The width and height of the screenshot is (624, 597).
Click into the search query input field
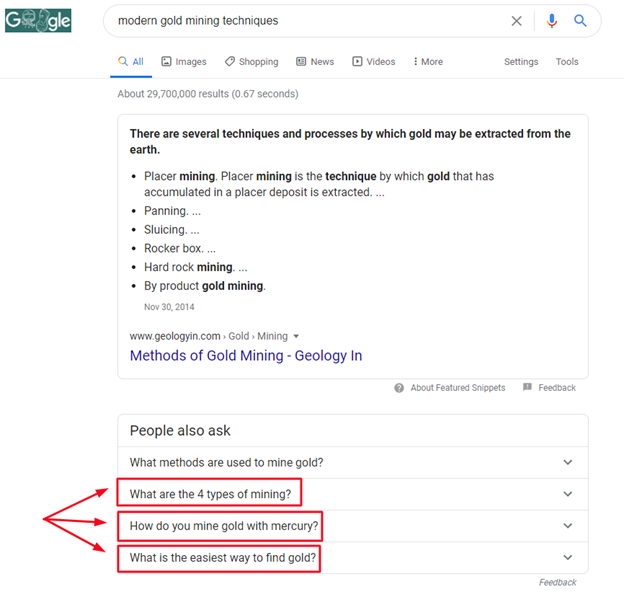300,21
